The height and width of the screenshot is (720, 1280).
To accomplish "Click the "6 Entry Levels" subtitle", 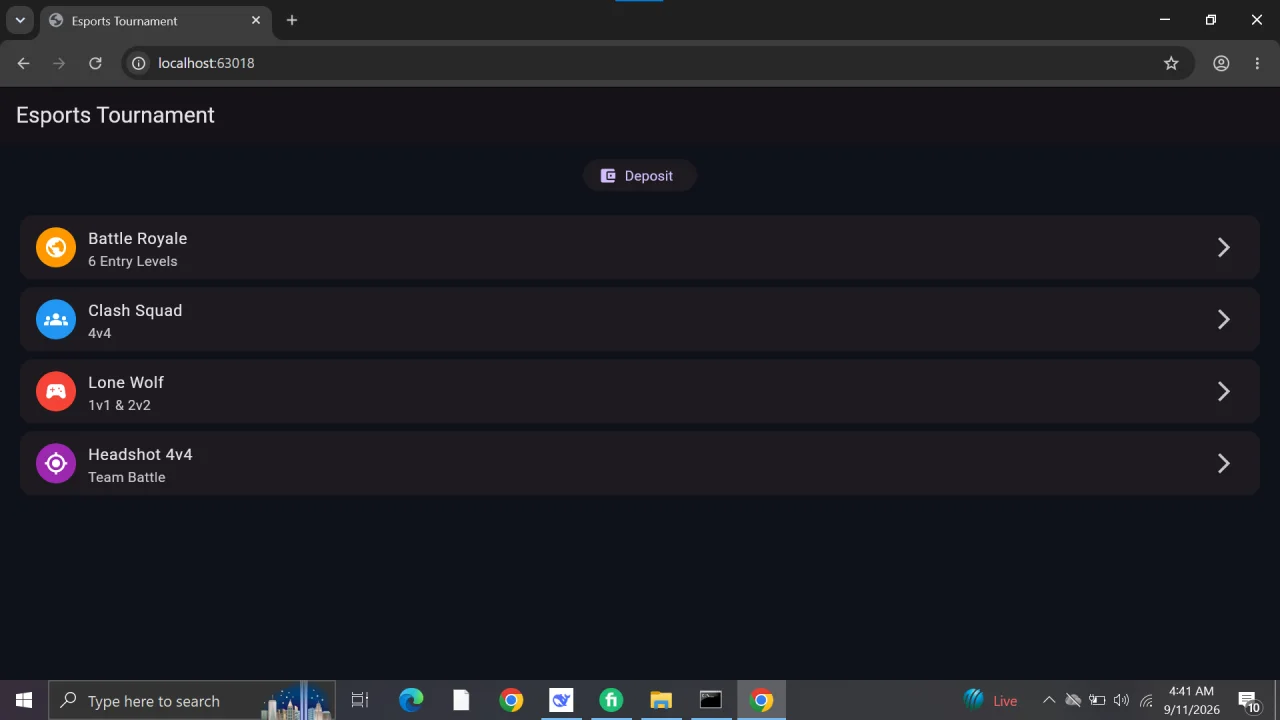I will 133,261.
